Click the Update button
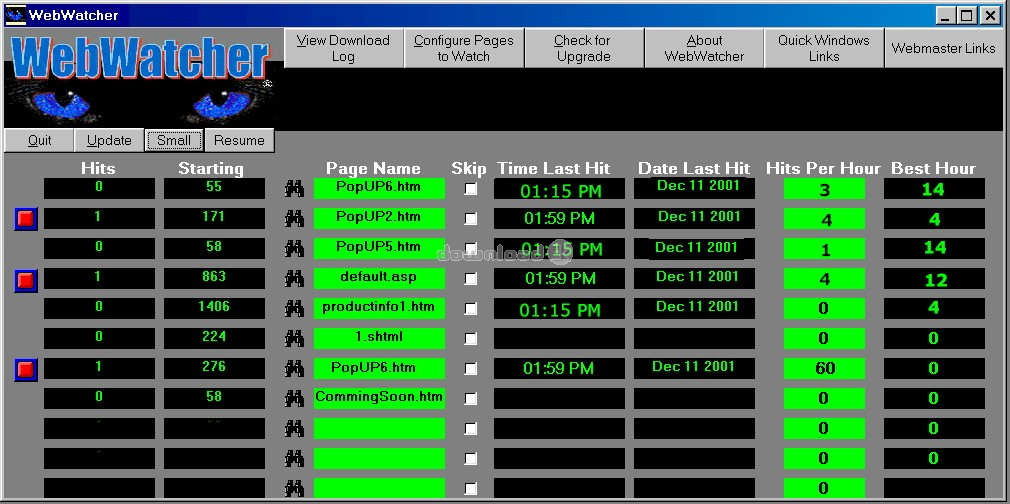The image size is (1010, 504). 109,141
